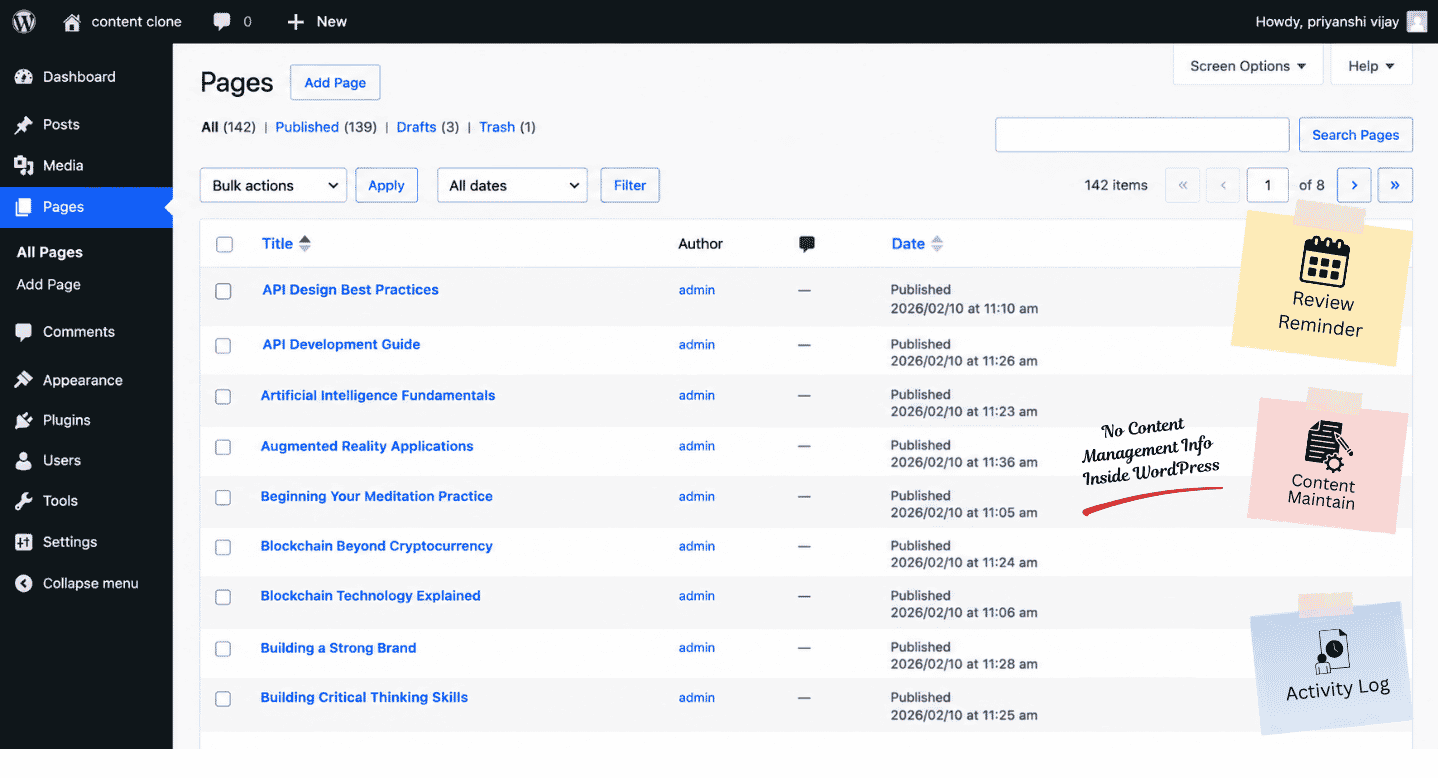Click Search Pages button

pyautogui.click(x=1355, y=135)
